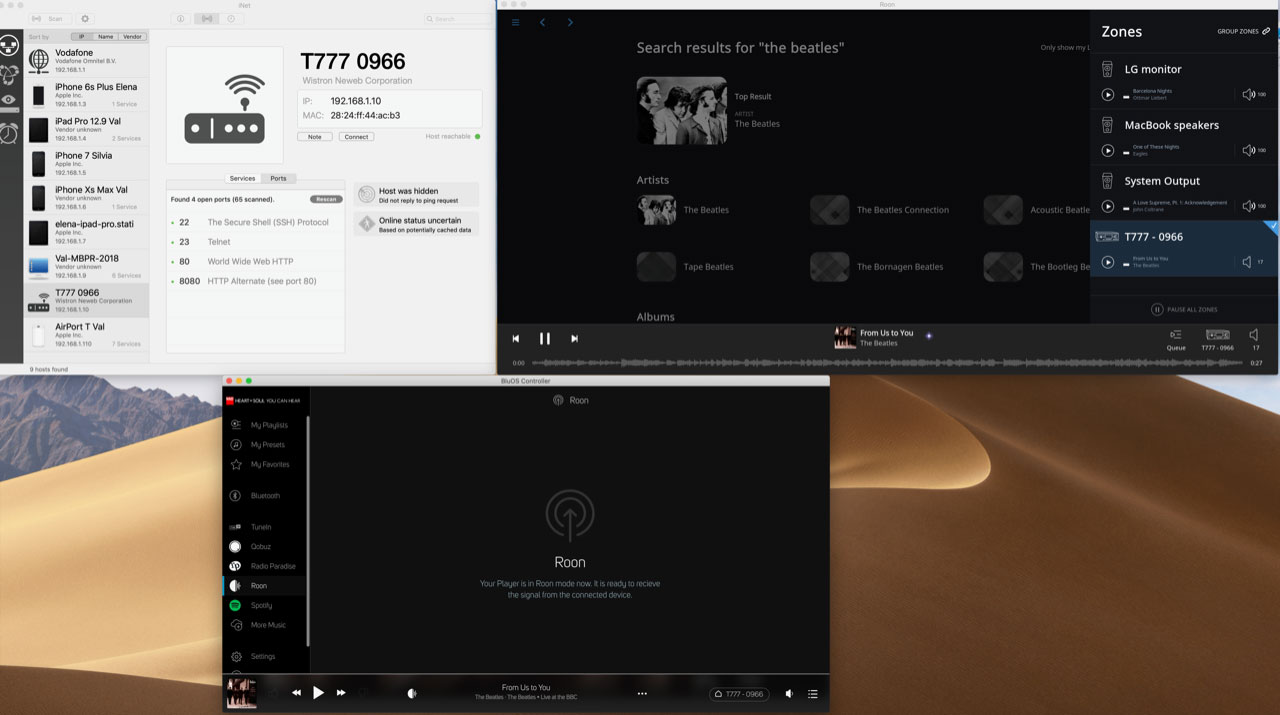Select iPhone 6s Plus Elena host
The height and width of the screenshot is (715, 1280).
[87, 95]
